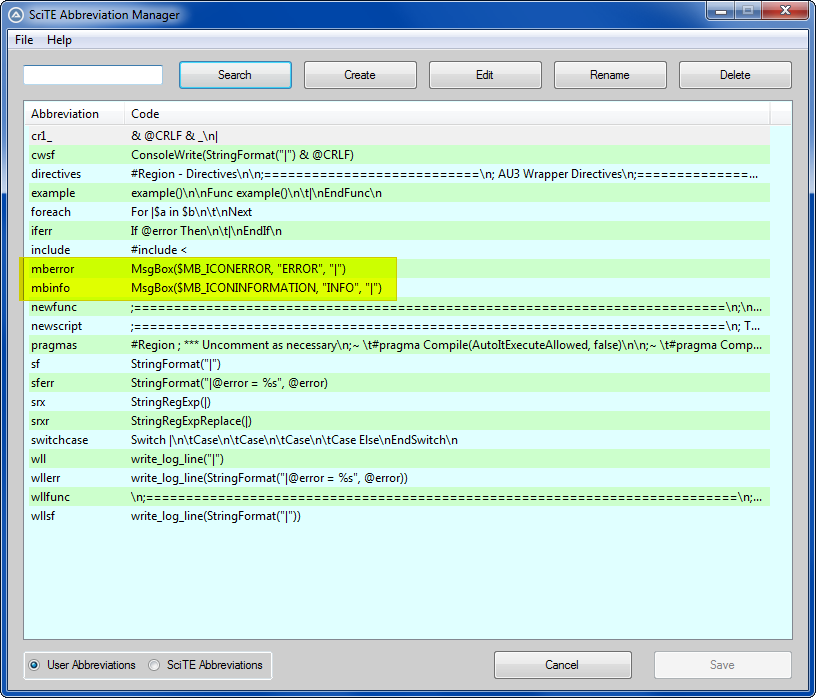Screen dimensions: 816x698
Task: Select the foreach abbreviation row
Action: coord(397,212)
